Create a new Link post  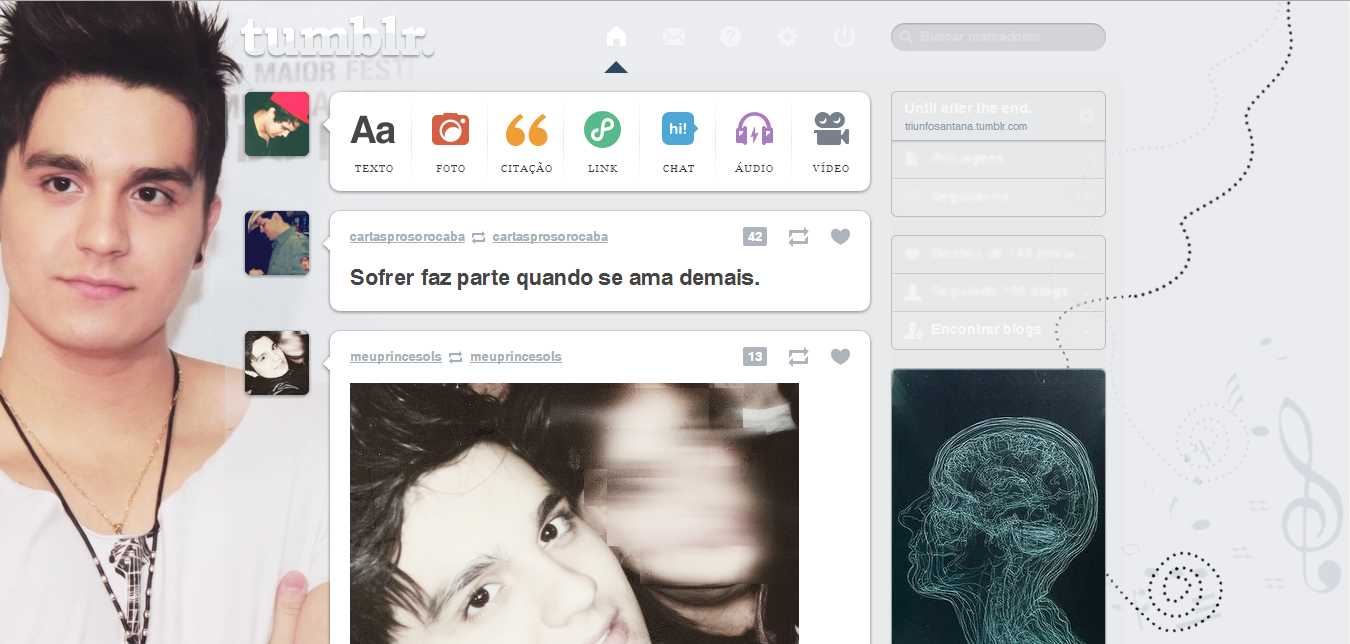(603, 142)
